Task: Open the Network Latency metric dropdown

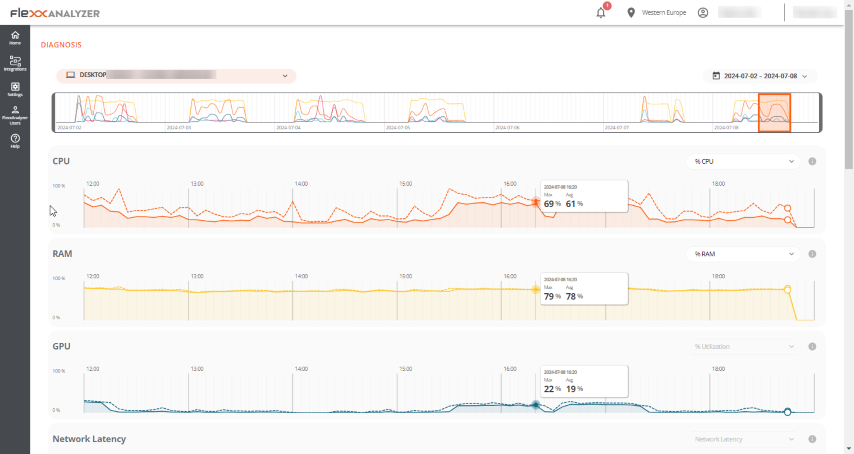Action: (x=743, y=439)
